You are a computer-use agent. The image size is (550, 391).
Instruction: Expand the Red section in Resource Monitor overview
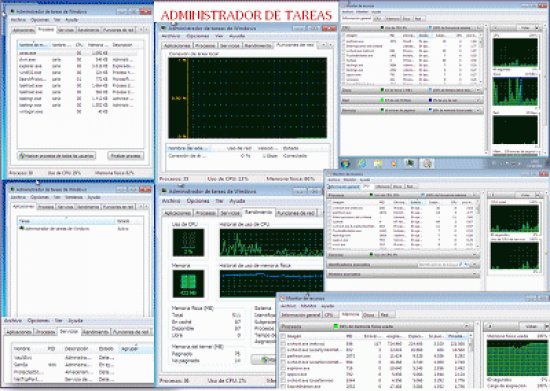478,100
